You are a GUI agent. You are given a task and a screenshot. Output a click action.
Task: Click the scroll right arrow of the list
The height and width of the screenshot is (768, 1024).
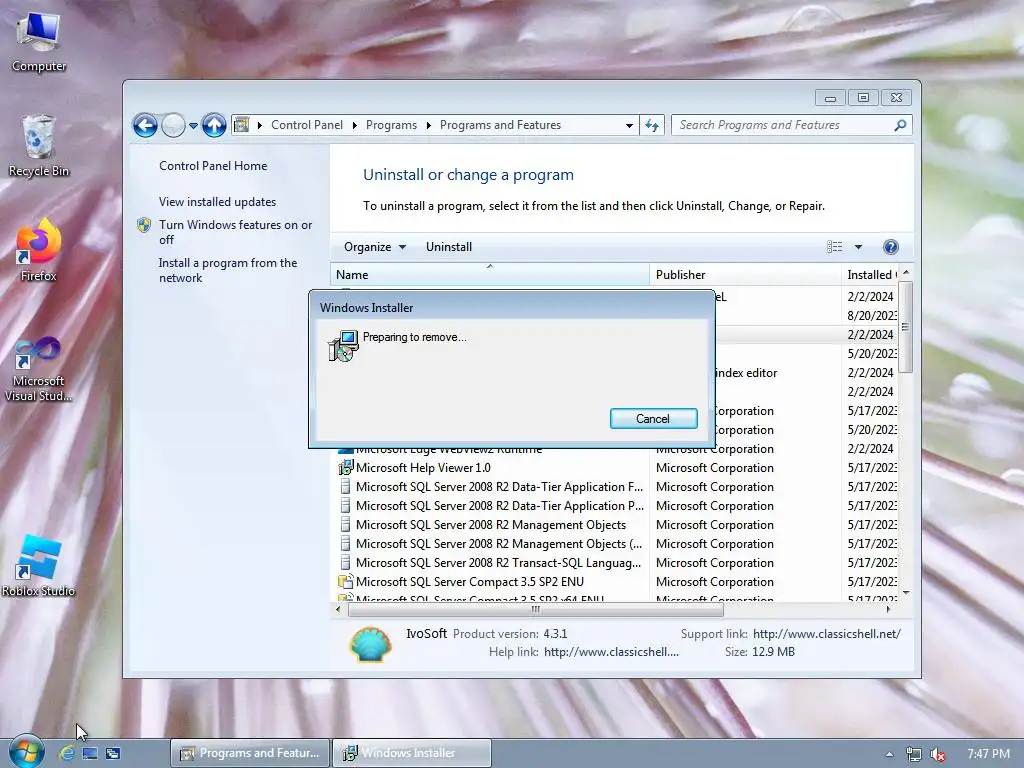coord(888,609)
